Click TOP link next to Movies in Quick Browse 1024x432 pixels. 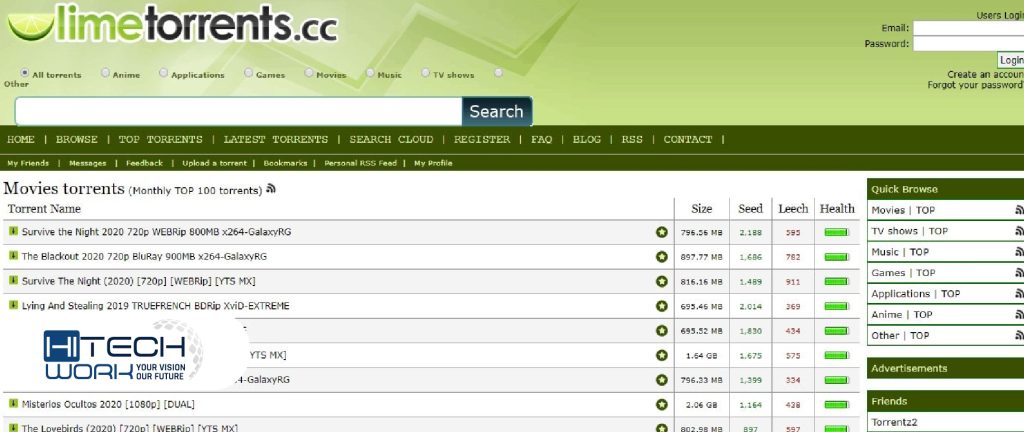tap(925, 210)
